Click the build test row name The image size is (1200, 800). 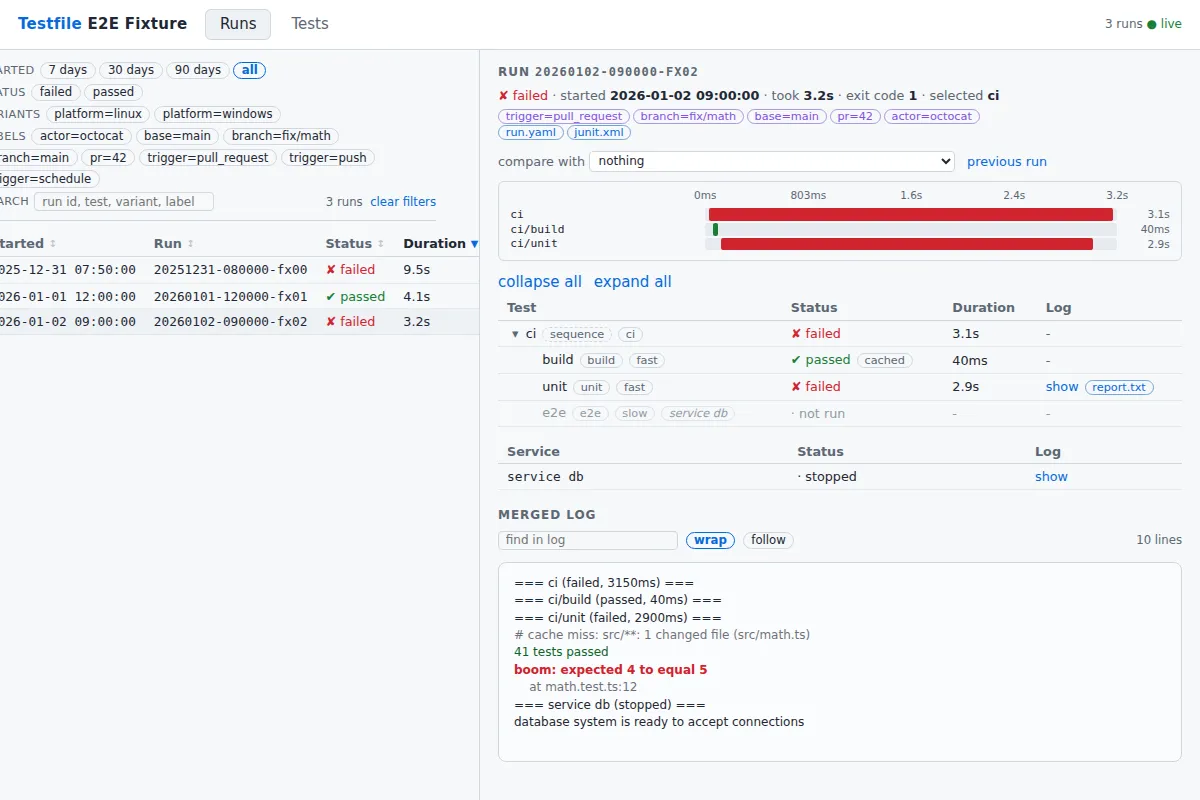[558, 360]
